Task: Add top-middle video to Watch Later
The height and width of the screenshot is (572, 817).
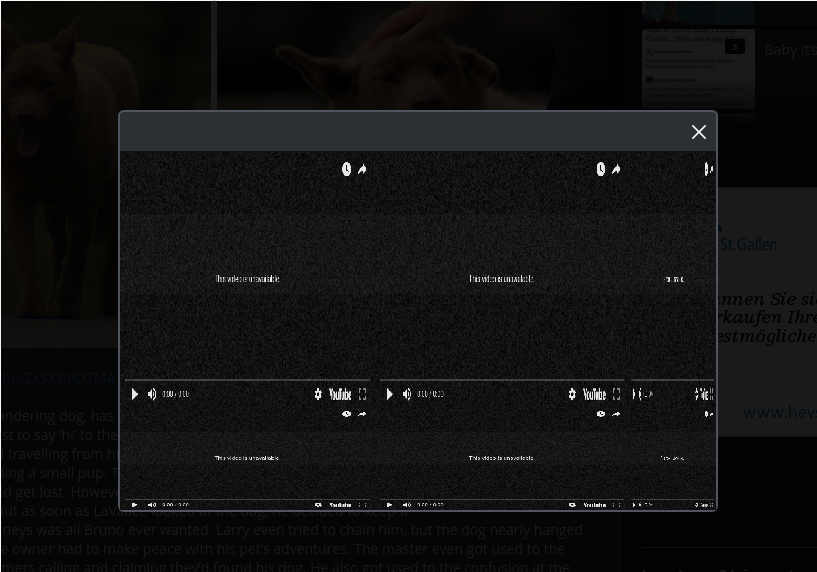Action: click(600, 169)
